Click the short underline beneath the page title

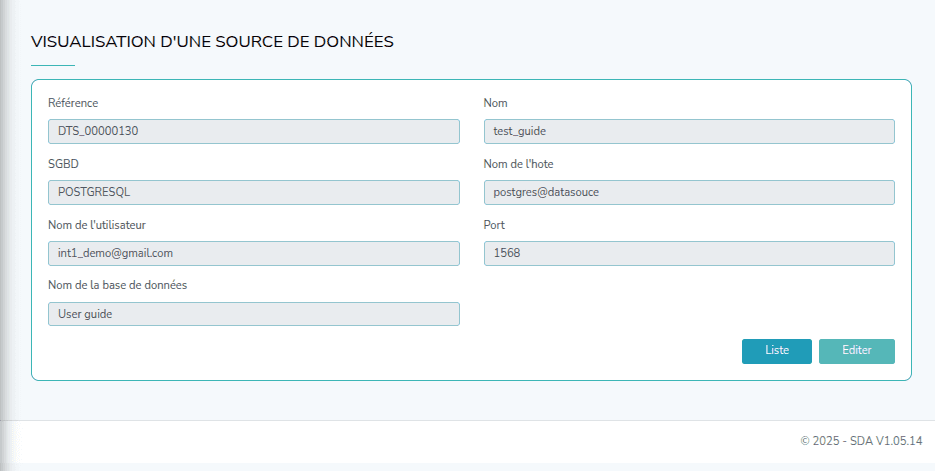[53, 65]
